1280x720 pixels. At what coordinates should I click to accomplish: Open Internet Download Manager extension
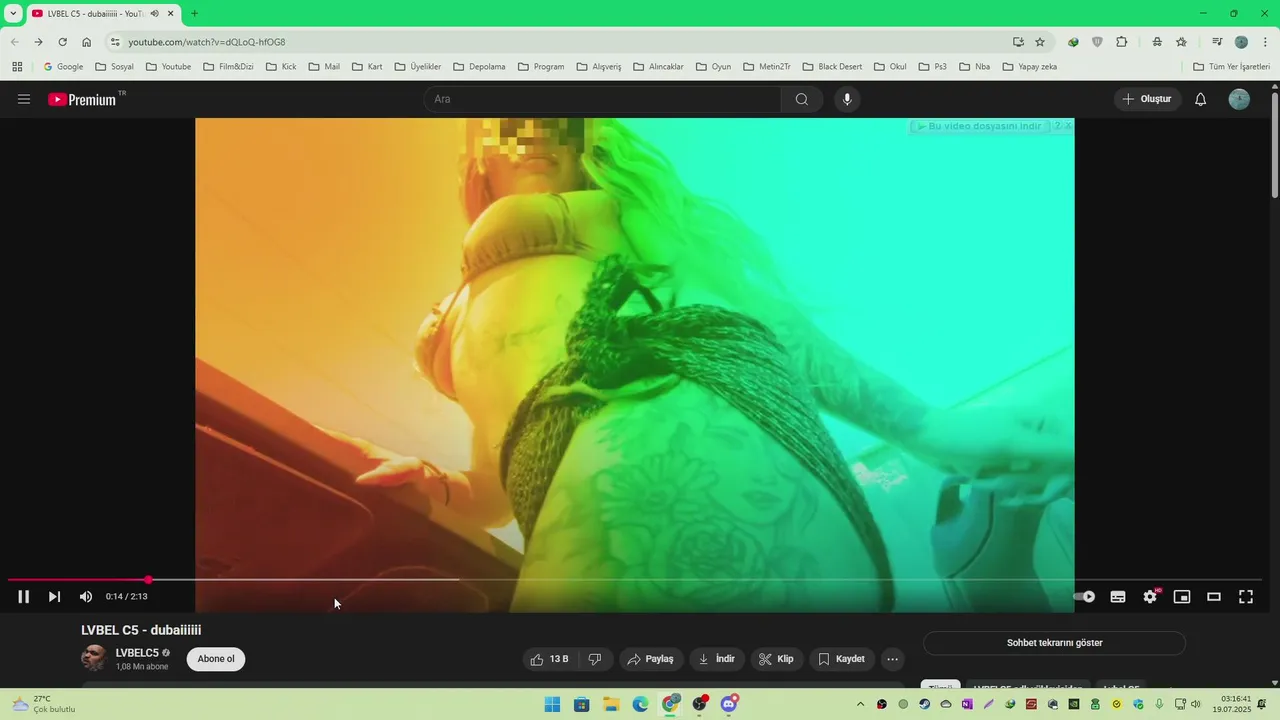pos(1073,42)
